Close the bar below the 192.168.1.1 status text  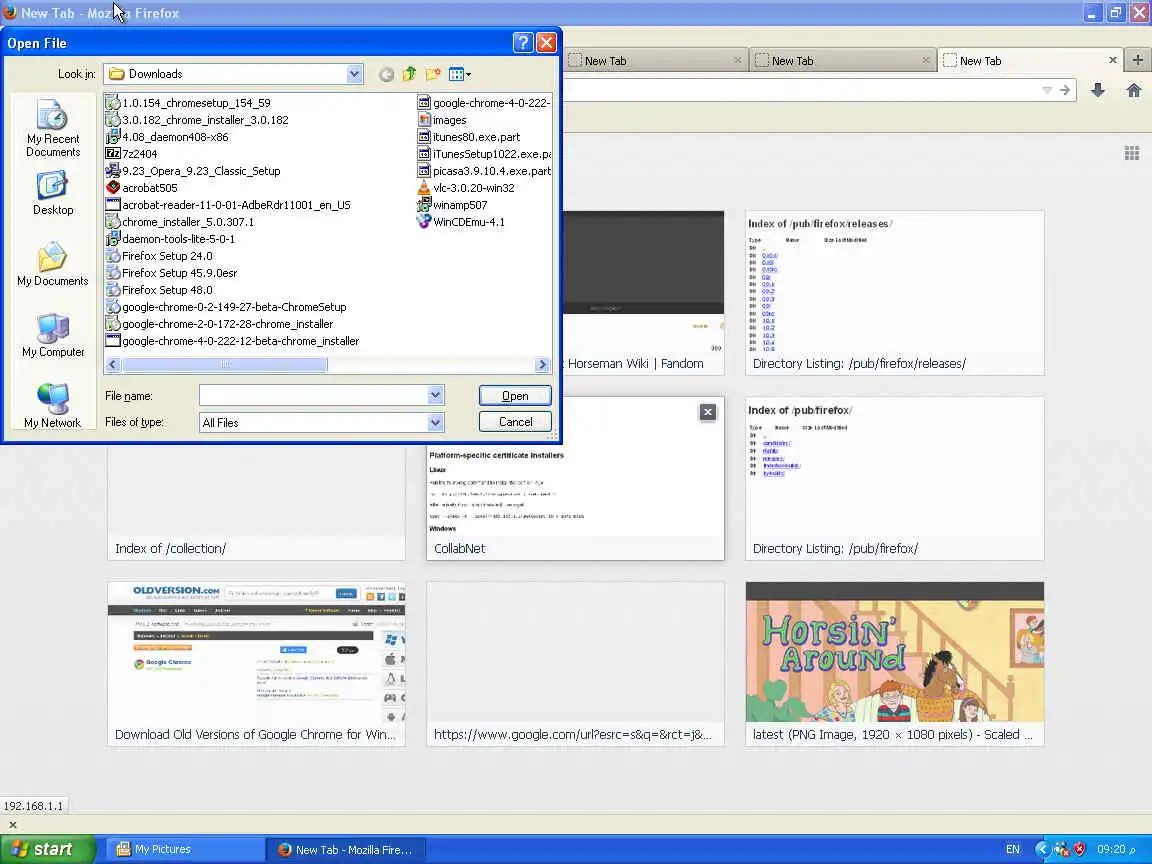(12, 825)
